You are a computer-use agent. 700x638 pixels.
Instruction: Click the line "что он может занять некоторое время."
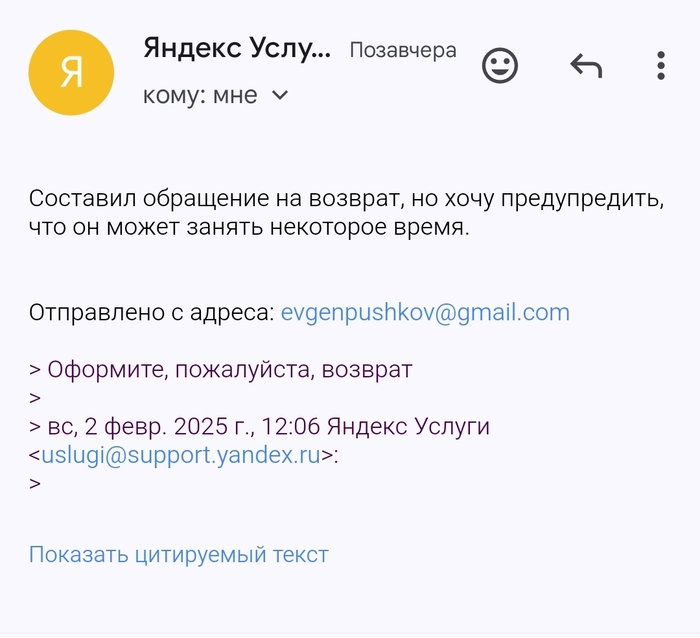coord(248,227)
